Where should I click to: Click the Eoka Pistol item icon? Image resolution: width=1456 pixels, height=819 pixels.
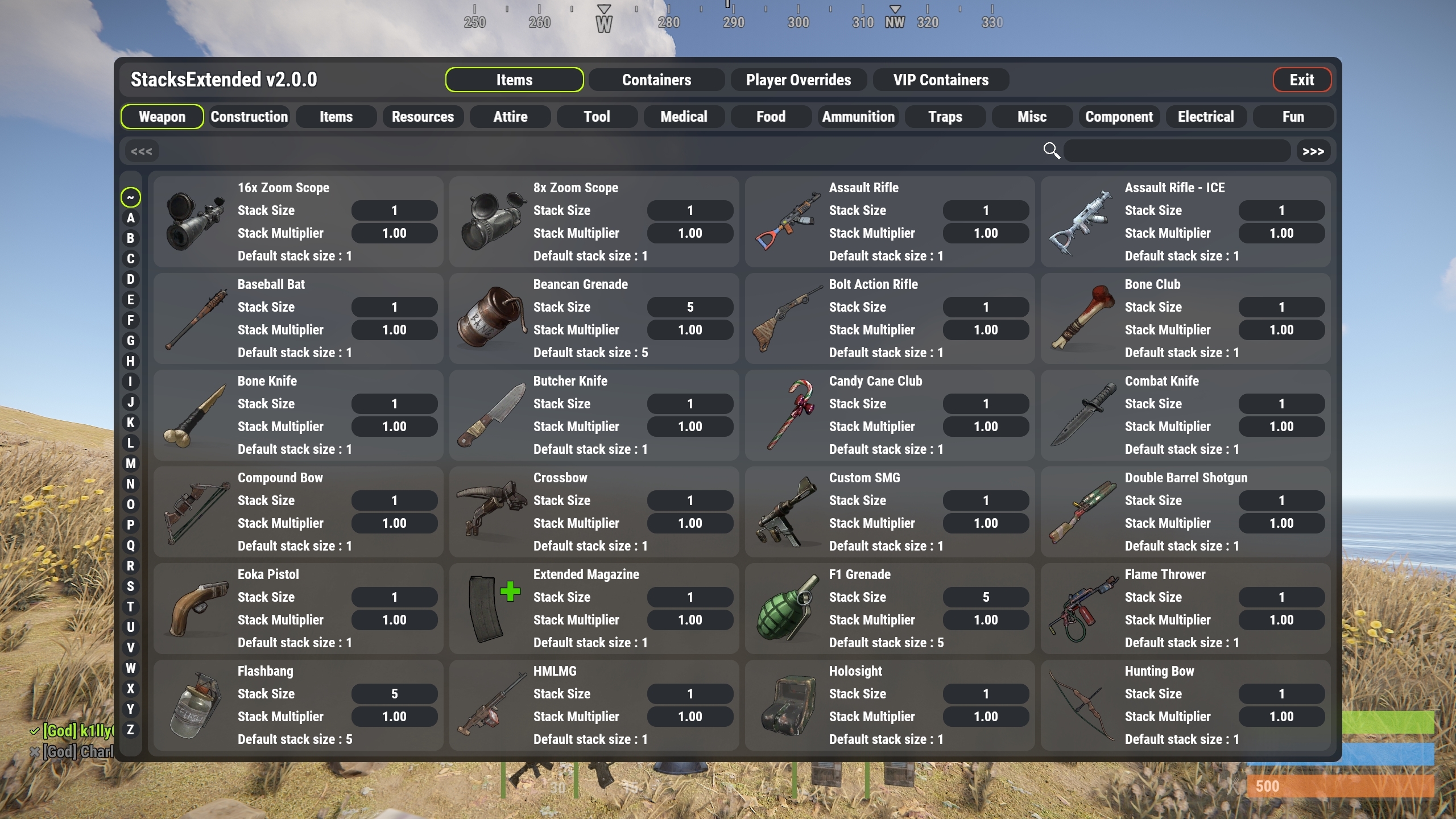click(x=197, y=609)
